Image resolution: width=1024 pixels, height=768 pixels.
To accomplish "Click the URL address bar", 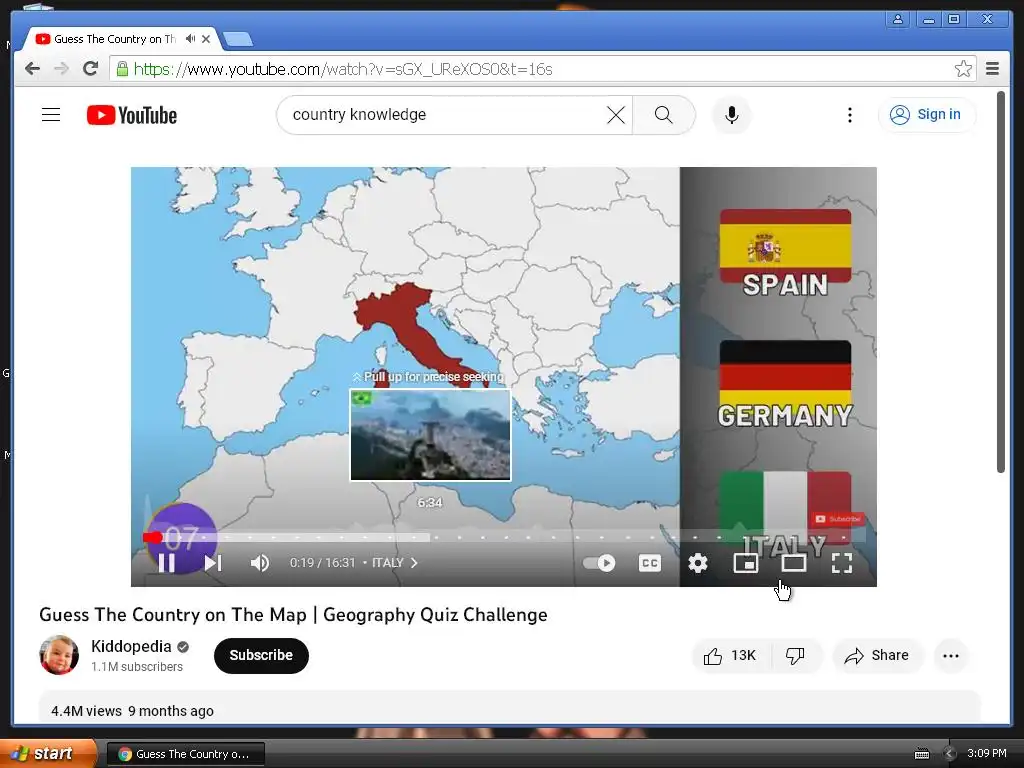I will [x=543, y=69].
